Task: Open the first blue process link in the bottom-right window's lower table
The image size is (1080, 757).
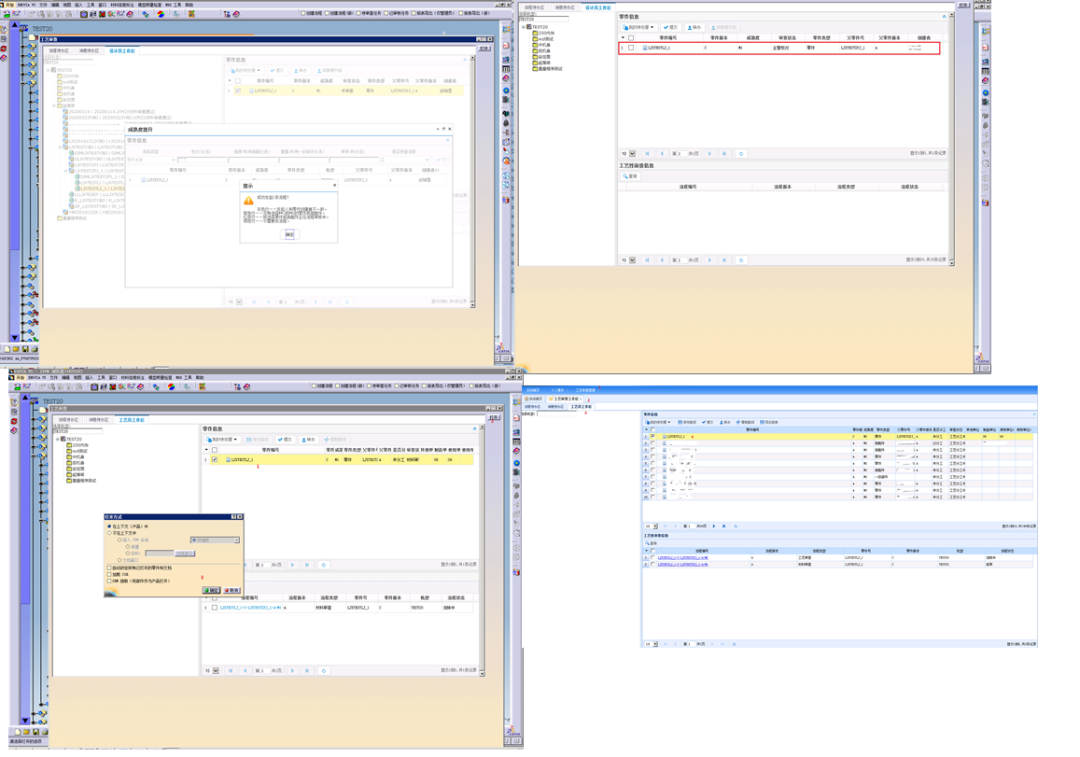Action: pos(683,558)
